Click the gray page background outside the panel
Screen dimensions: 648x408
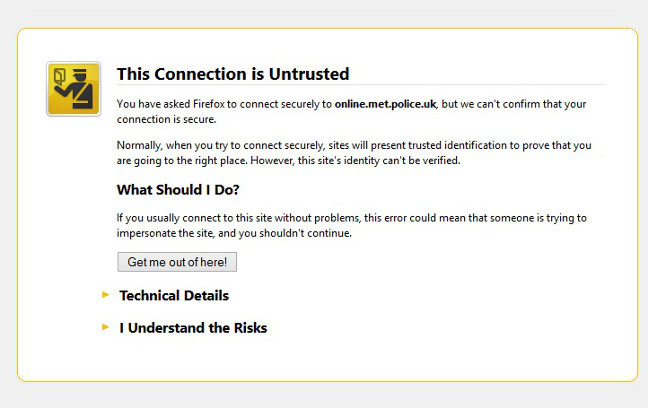pyautogui.click(x=324, y=395)
